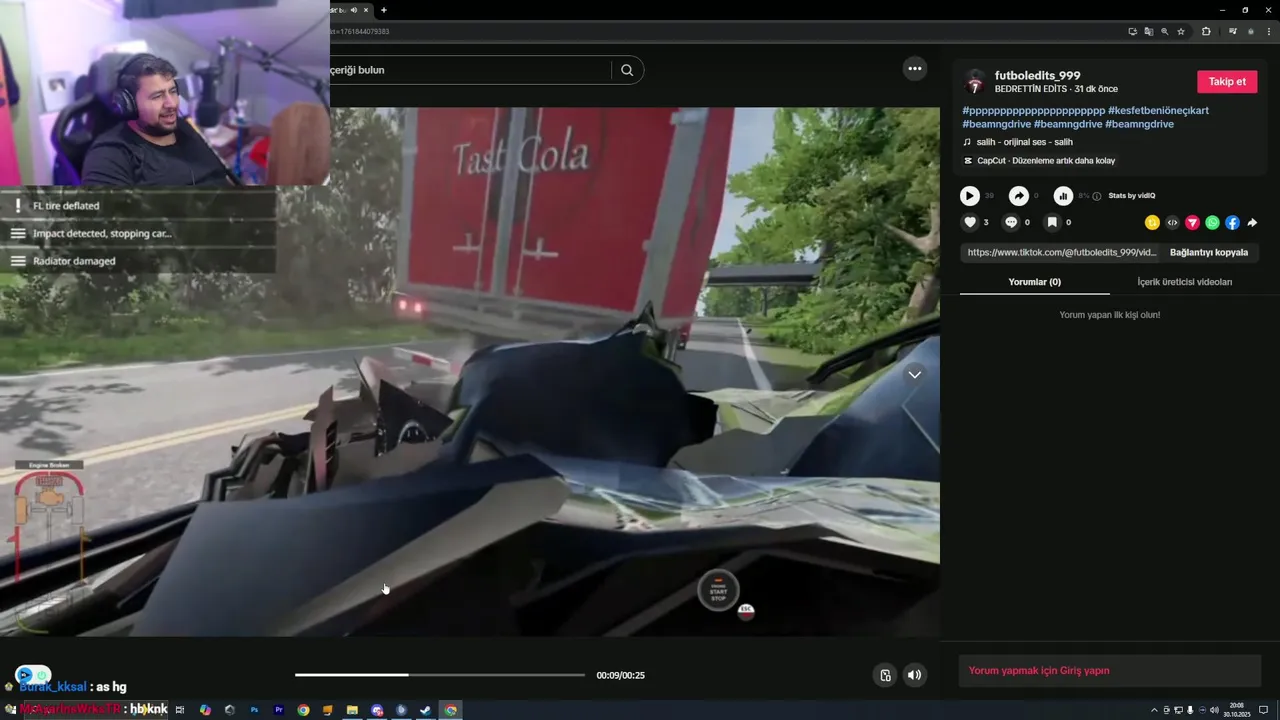Like the video with the heart icon
This screenshot has height=720, width=1280.
coord(969,222)
